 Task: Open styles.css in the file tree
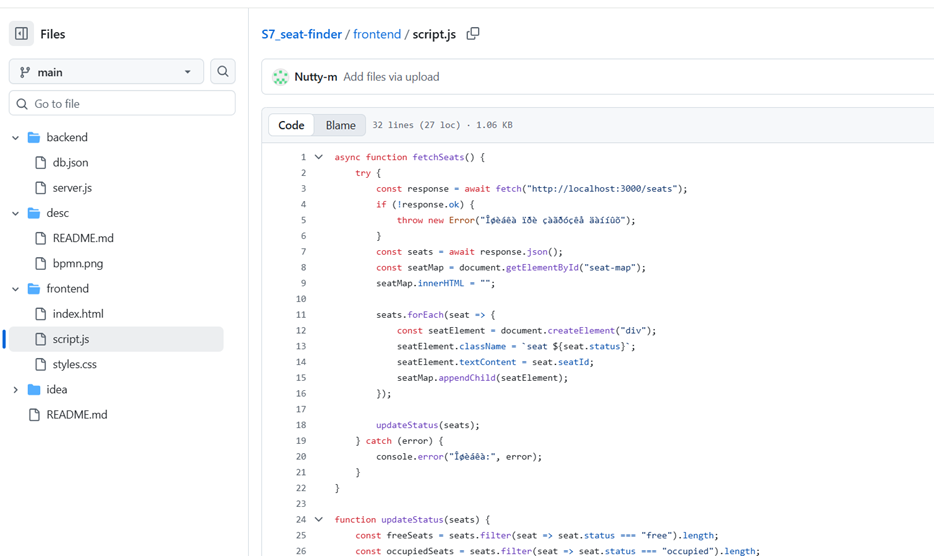[x=74, y=364]
